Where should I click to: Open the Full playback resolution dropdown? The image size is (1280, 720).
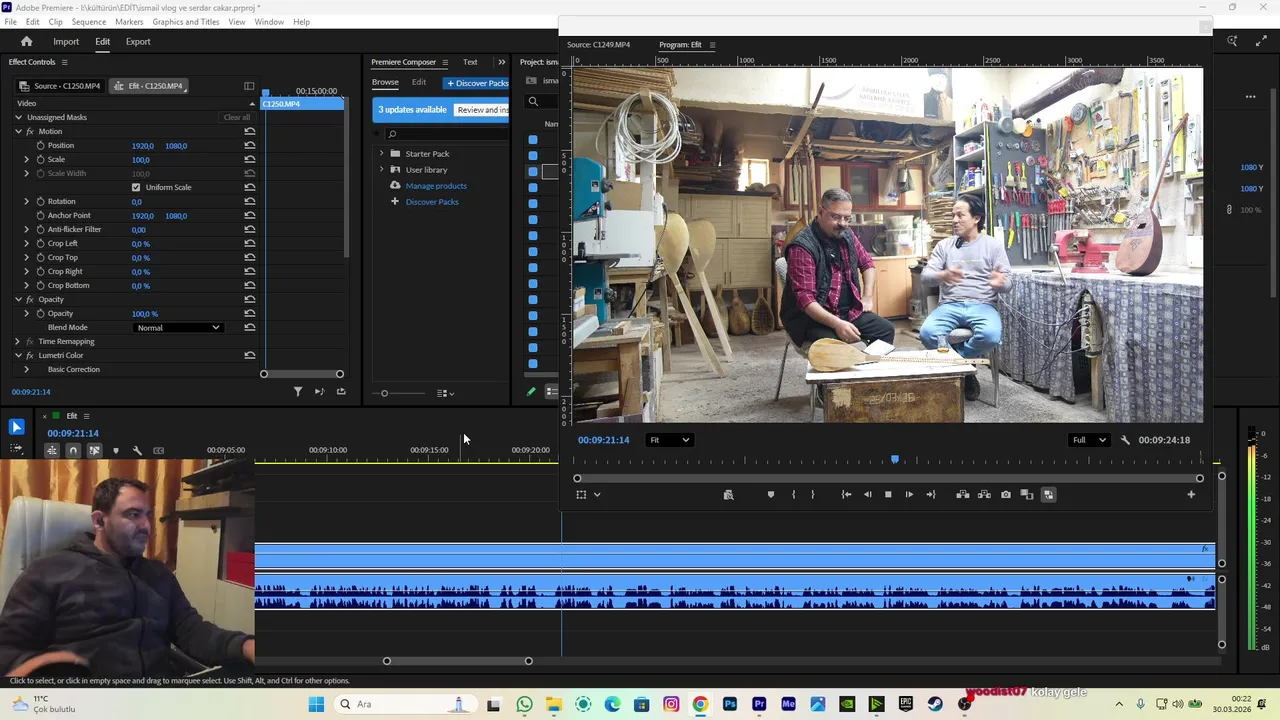pyautogui.click(x=1089, y=440)
